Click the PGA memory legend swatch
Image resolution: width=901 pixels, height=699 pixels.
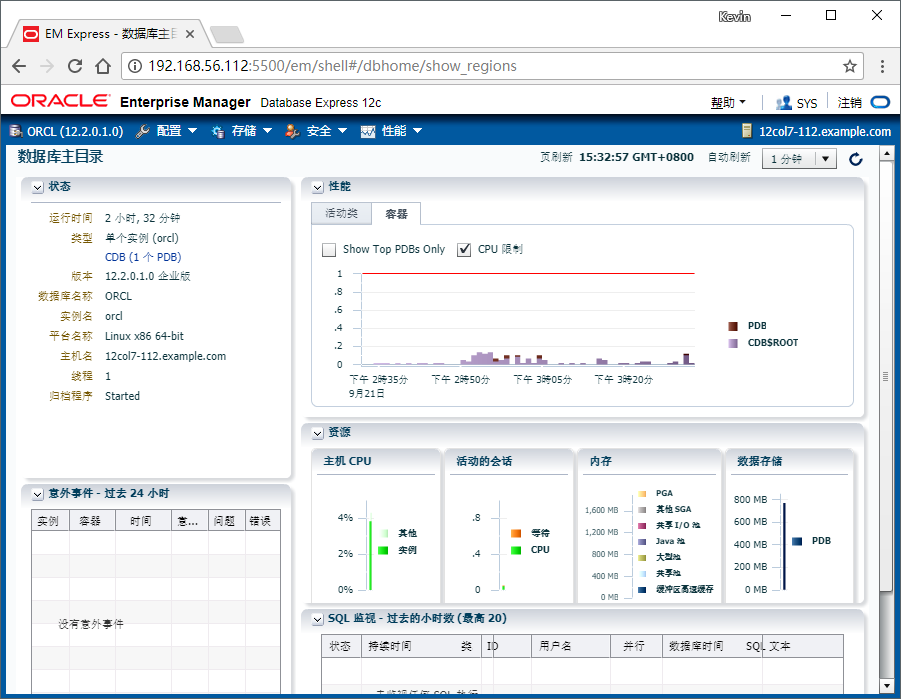tap(642, 494)
